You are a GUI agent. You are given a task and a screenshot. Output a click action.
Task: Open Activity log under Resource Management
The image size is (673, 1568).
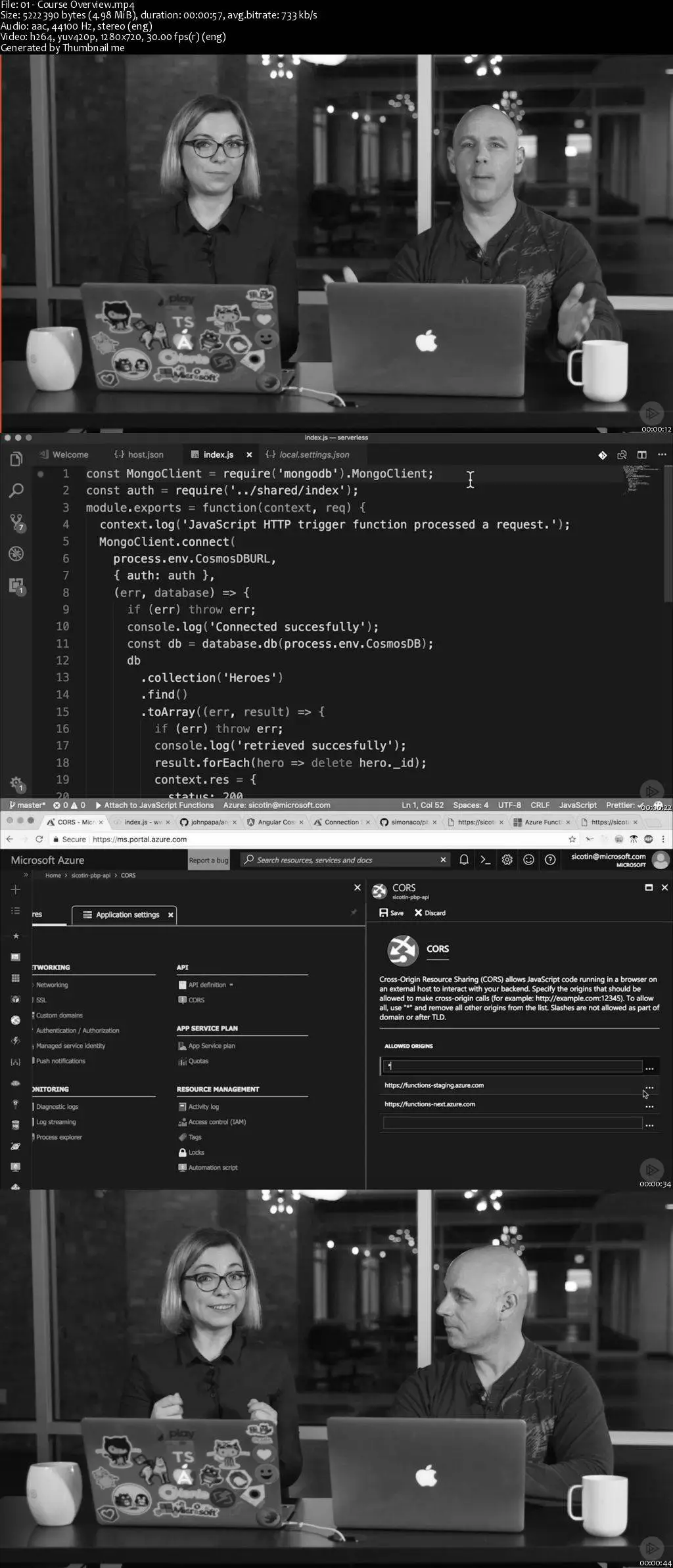point(198,1107)
